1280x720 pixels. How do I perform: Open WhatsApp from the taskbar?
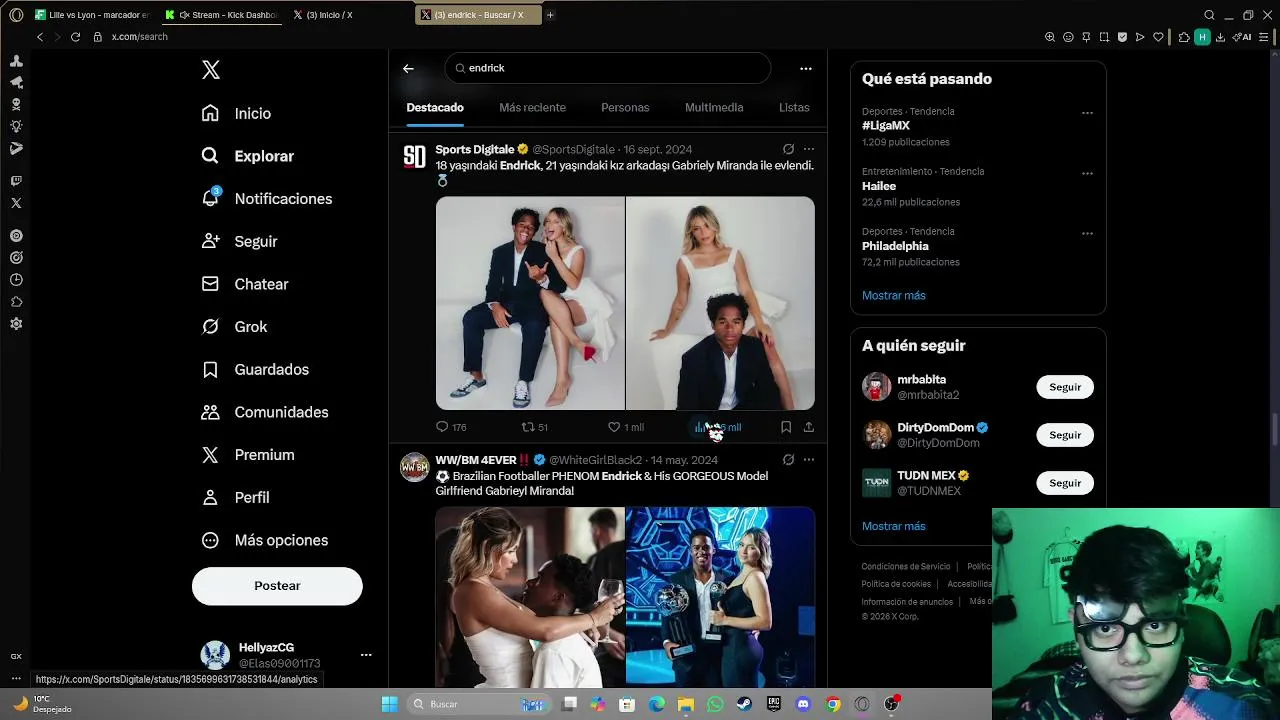coord(714,704)
